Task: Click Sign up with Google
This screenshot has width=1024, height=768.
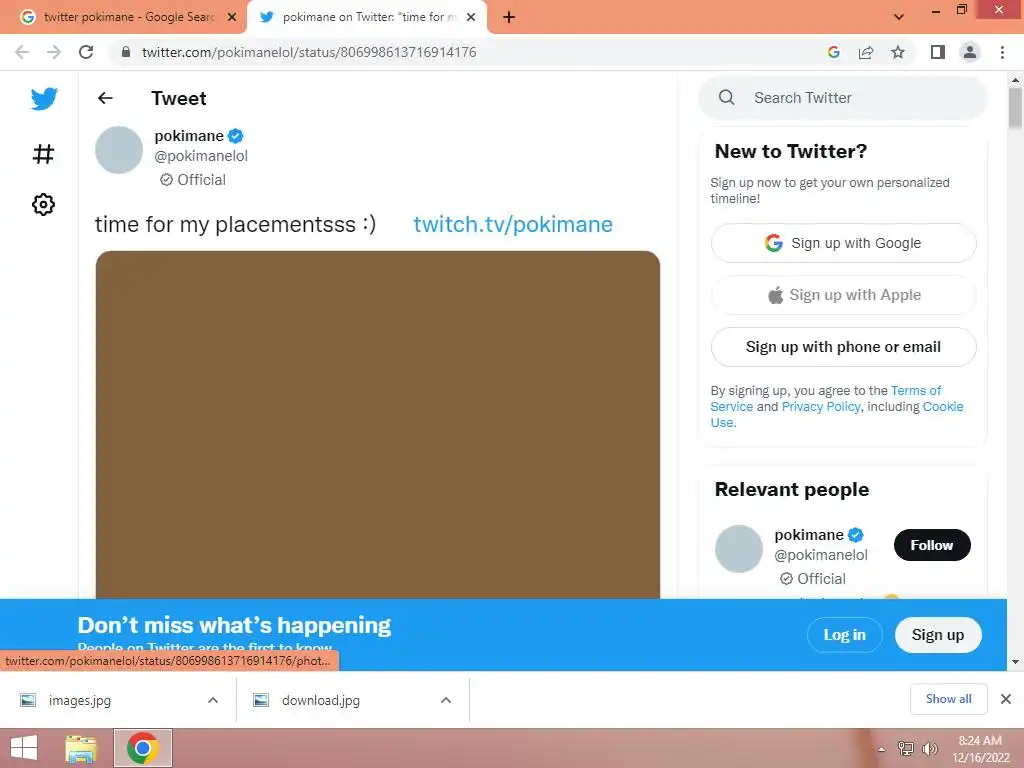Action: coord(843,243)
